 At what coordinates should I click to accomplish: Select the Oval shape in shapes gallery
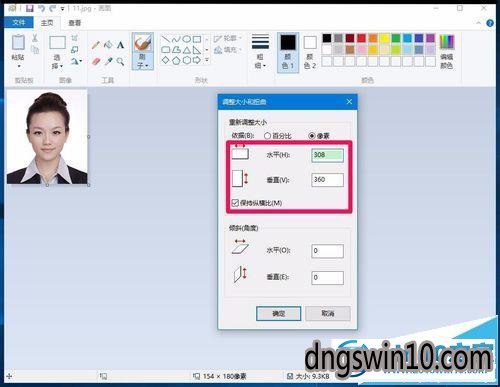[x=187, y=39]
